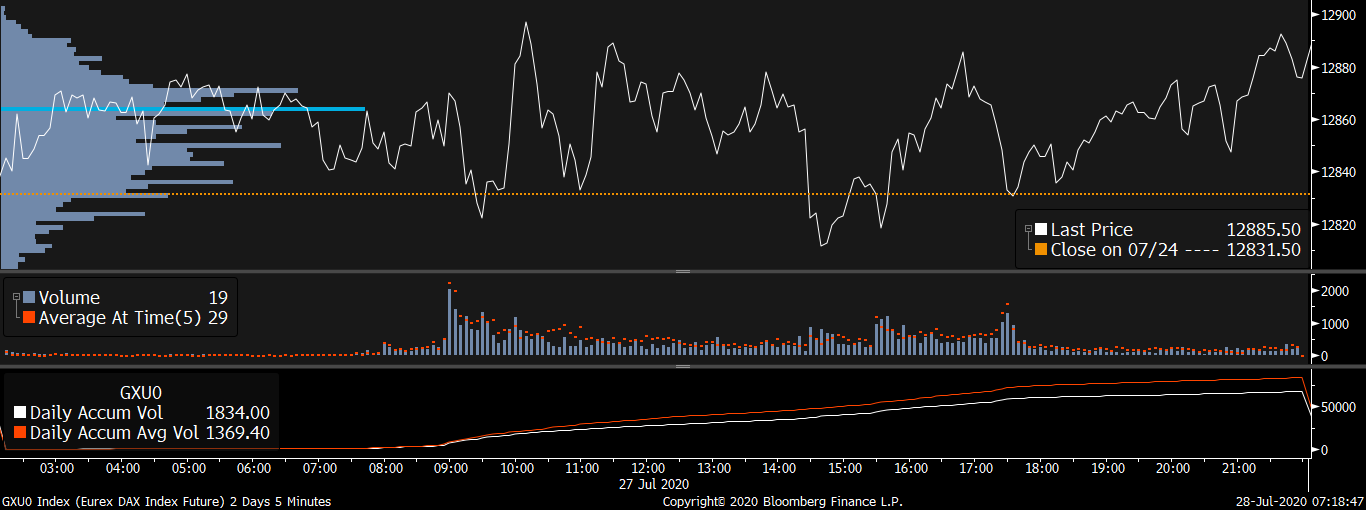Click the grip handle between volume and accum panels

[684, 366]
